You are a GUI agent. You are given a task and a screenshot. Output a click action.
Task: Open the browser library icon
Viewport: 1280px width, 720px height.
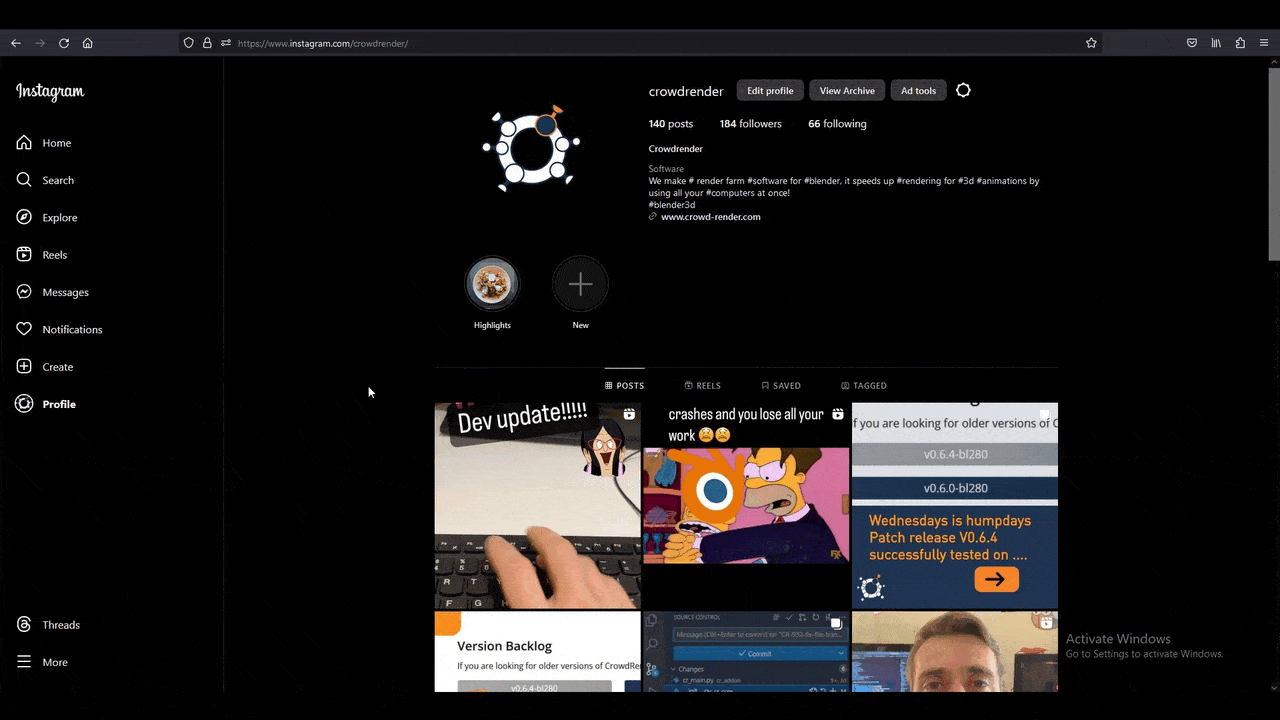coord(1216,43)
